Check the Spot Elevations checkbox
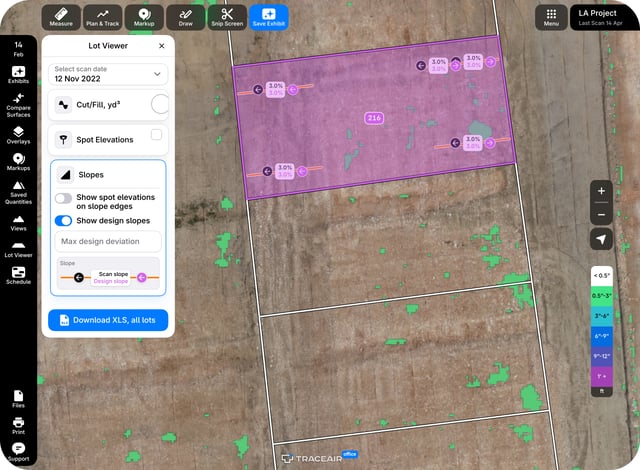The height and width of the screenshot is (470, 640). [156, 135]
